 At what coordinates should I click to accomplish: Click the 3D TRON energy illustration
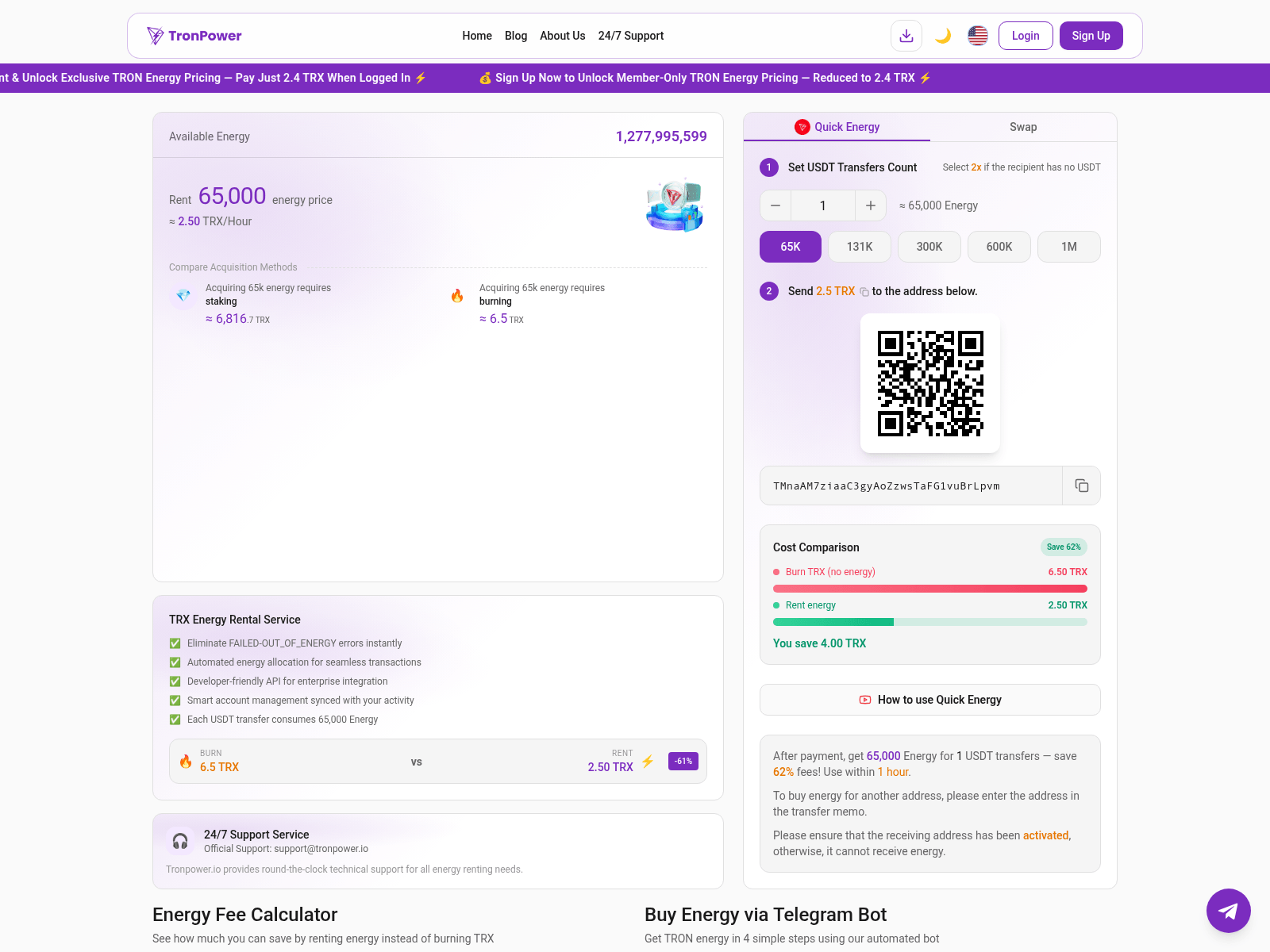click(675, 205)
